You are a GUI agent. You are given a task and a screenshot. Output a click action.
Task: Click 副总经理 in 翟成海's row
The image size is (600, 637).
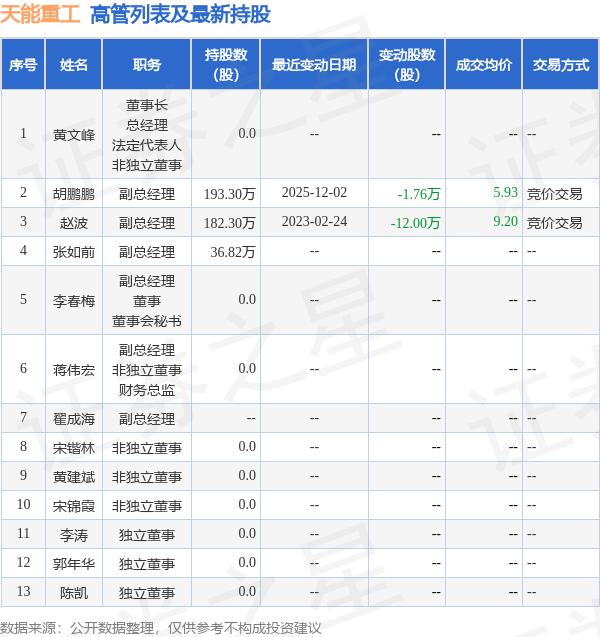(147, 419)
